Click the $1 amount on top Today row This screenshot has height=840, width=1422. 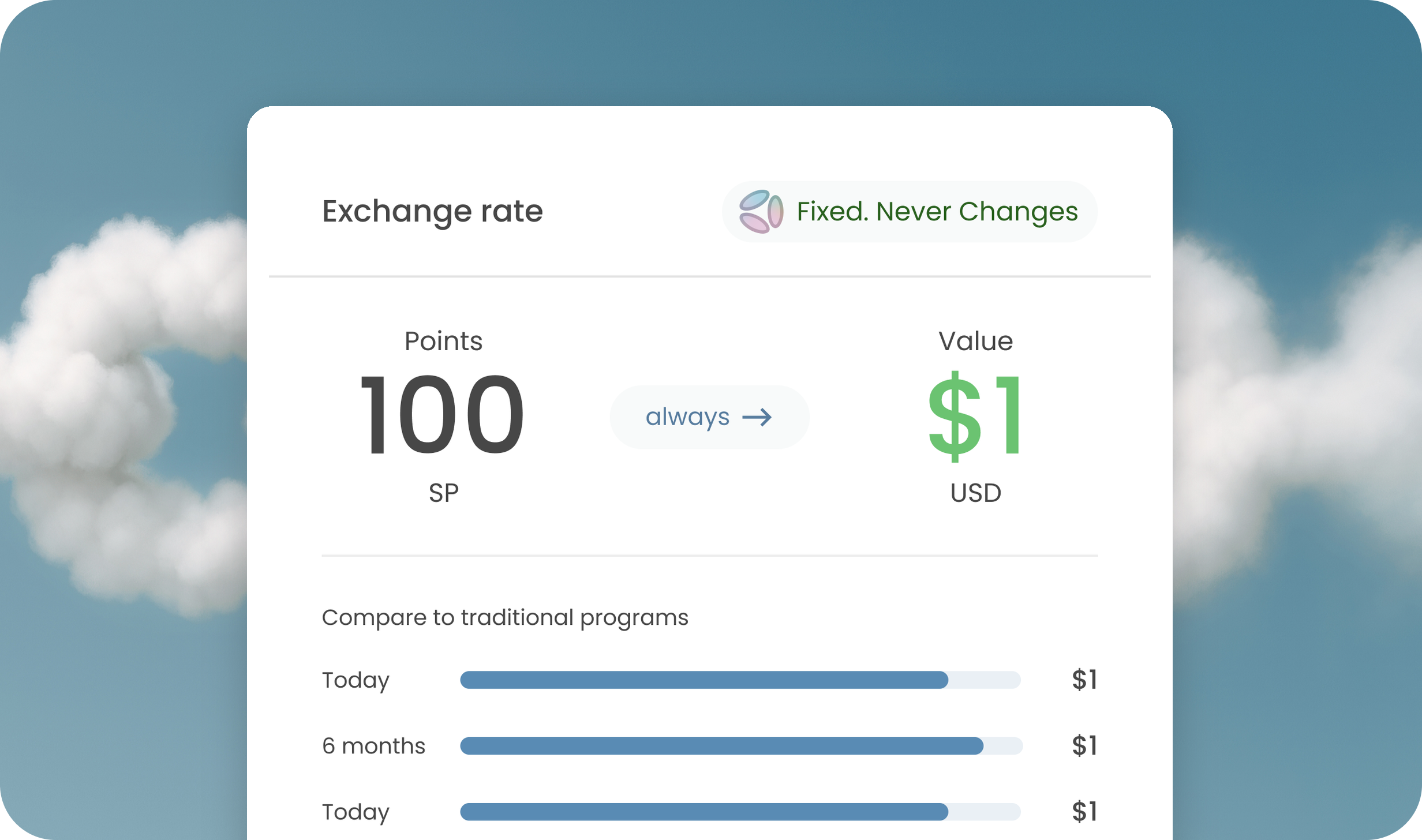tap(1084, 680)
